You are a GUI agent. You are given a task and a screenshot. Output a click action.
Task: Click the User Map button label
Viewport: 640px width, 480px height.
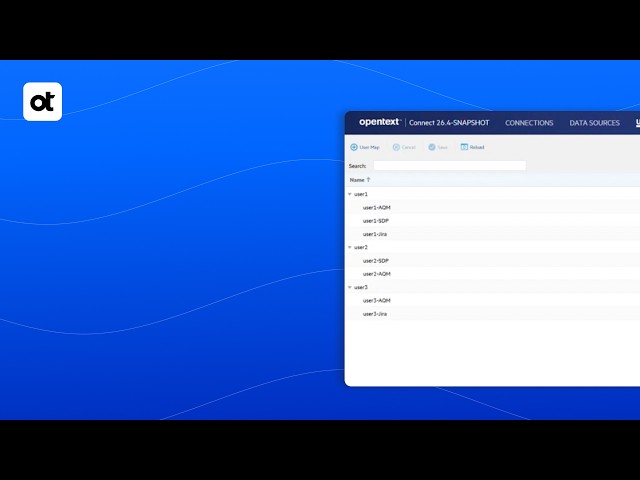[x=369, y=147]
